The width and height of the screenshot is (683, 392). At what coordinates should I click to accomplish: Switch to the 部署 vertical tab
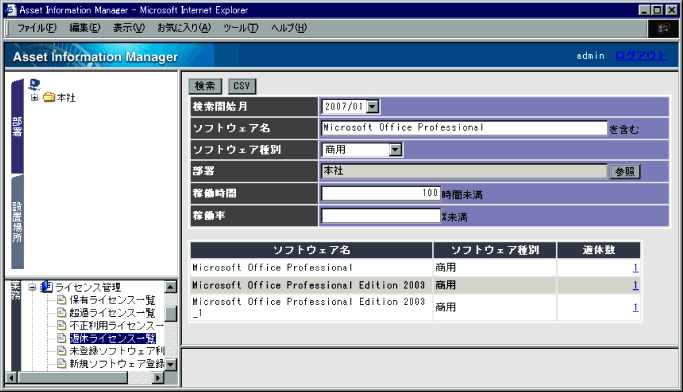coord(17,126)
